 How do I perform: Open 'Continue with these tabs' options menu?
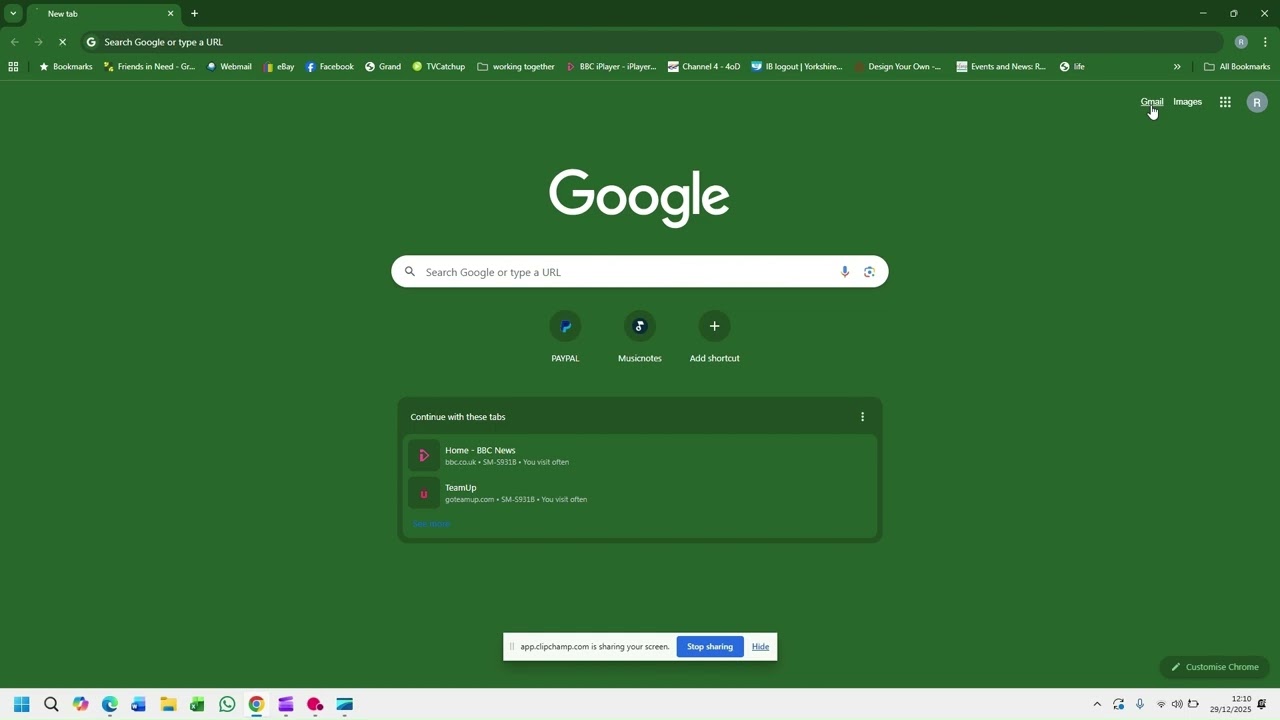(862, 417)
